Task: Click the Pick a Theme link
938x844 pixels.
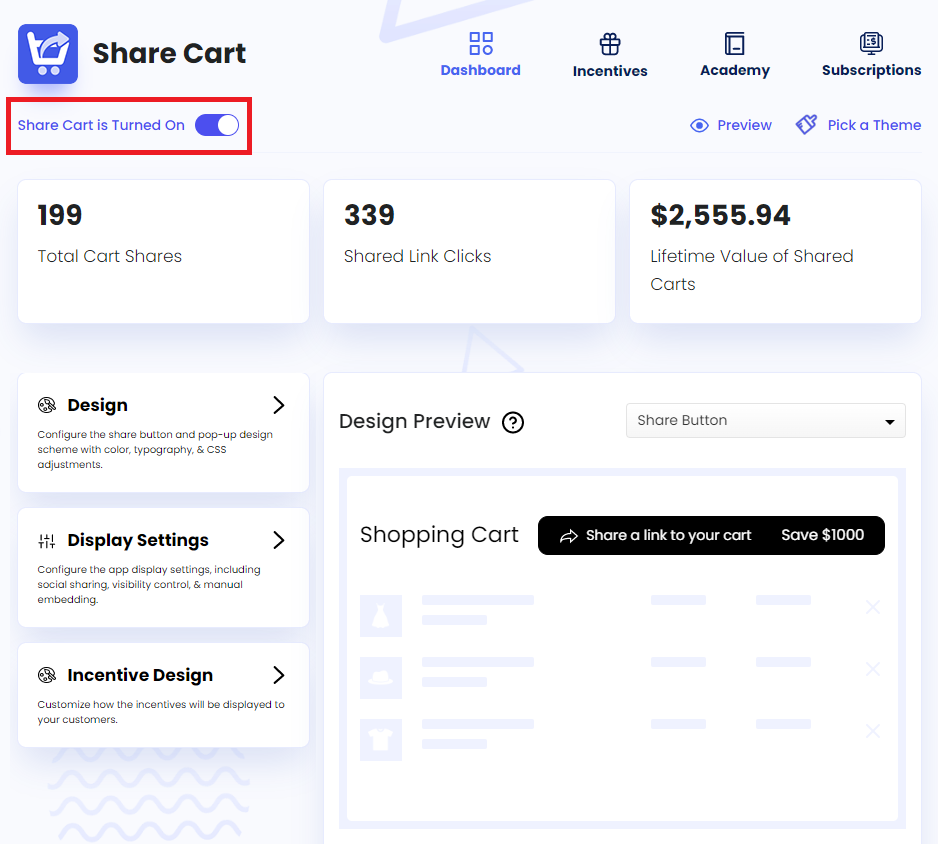Action: tap(874, 125)
